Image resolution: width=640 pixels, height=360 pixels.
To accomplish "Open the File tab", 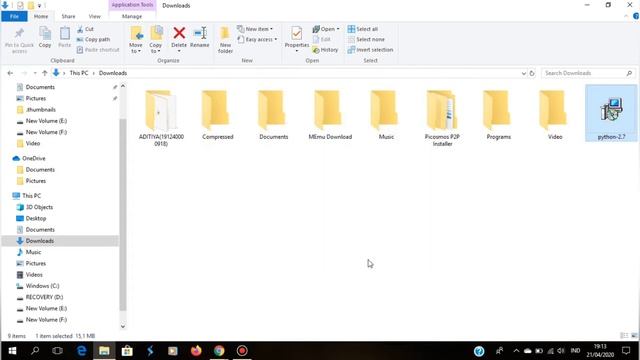I will [x=14, y=16].
